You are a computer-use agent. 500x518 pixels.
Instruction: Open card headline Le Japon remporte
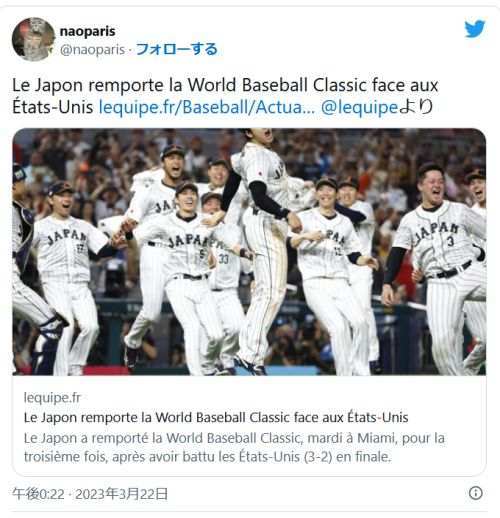216,417
